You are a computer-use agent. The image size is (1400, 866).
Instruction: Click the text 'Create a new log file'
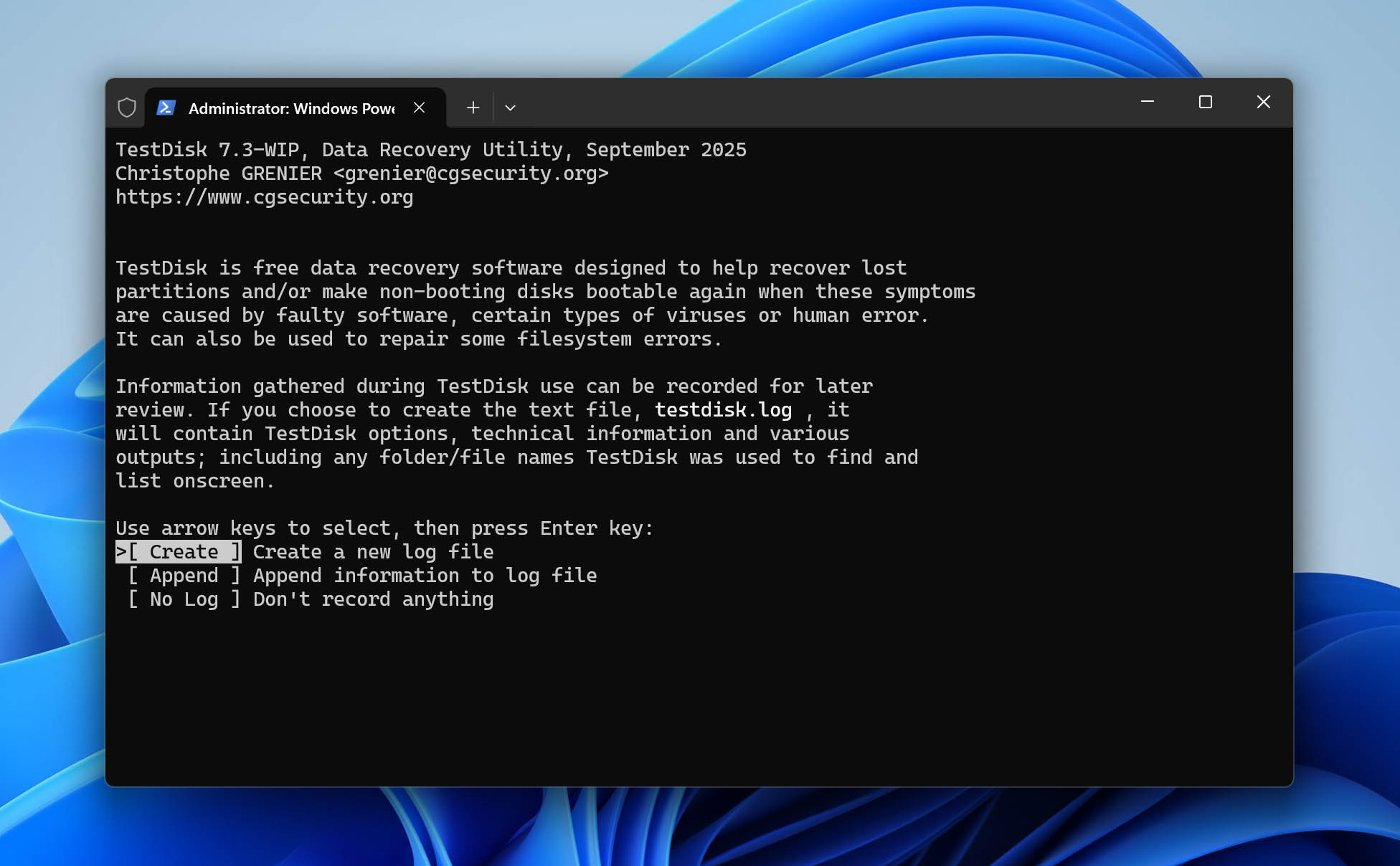tap(374, 552)
